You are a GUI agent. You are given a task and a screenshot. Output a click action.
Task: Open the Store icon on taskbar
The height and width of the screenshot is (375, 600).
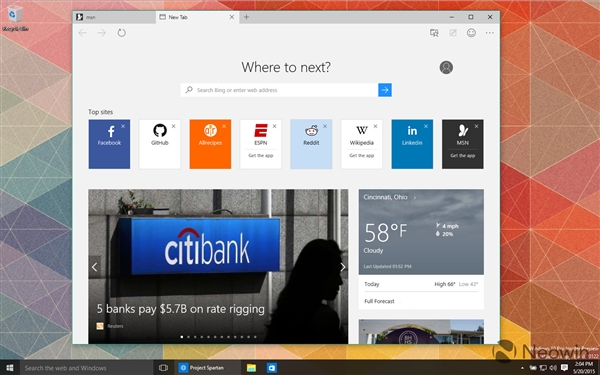(272, 368)
